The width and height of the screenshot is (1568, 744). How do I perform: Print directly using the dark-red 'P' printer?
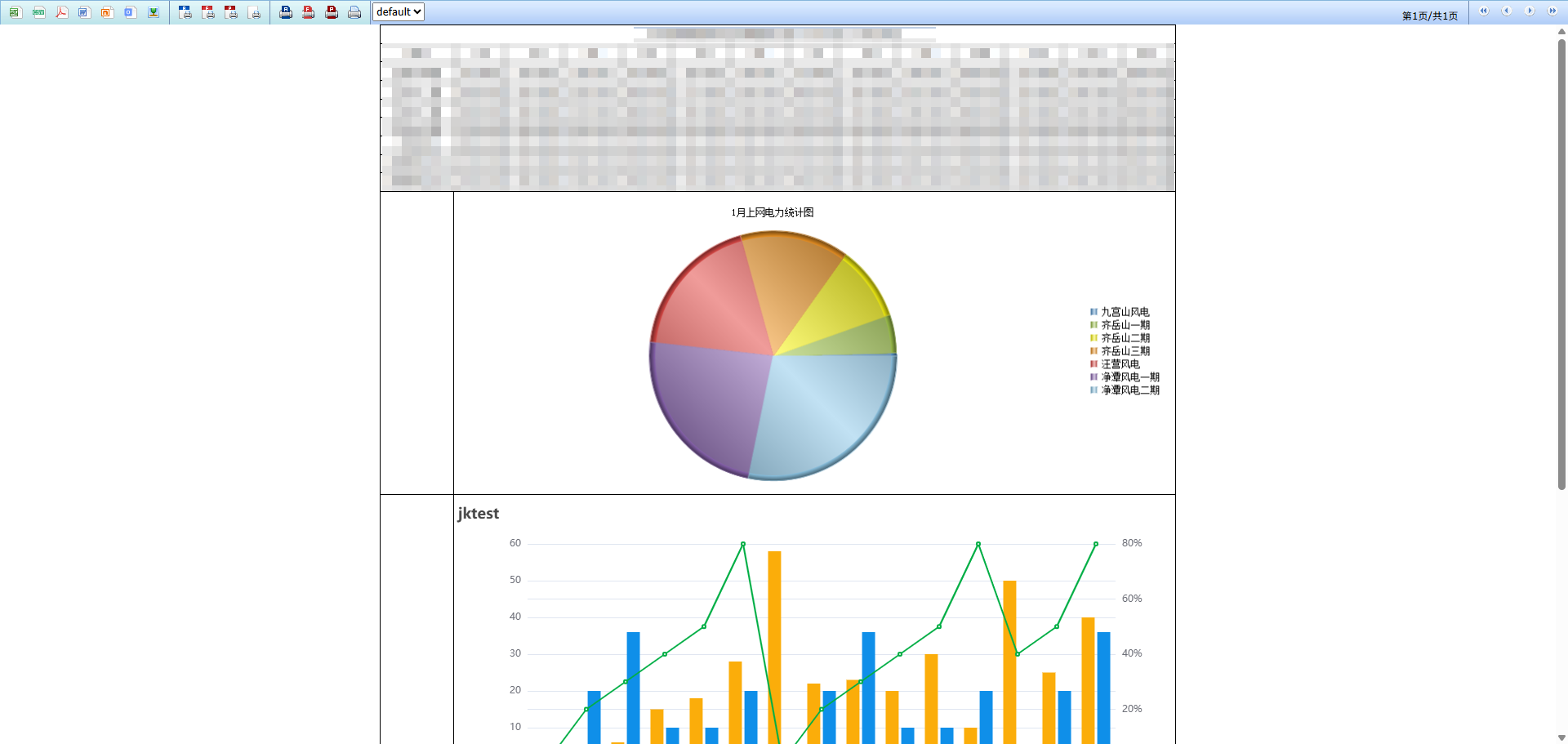332,12
